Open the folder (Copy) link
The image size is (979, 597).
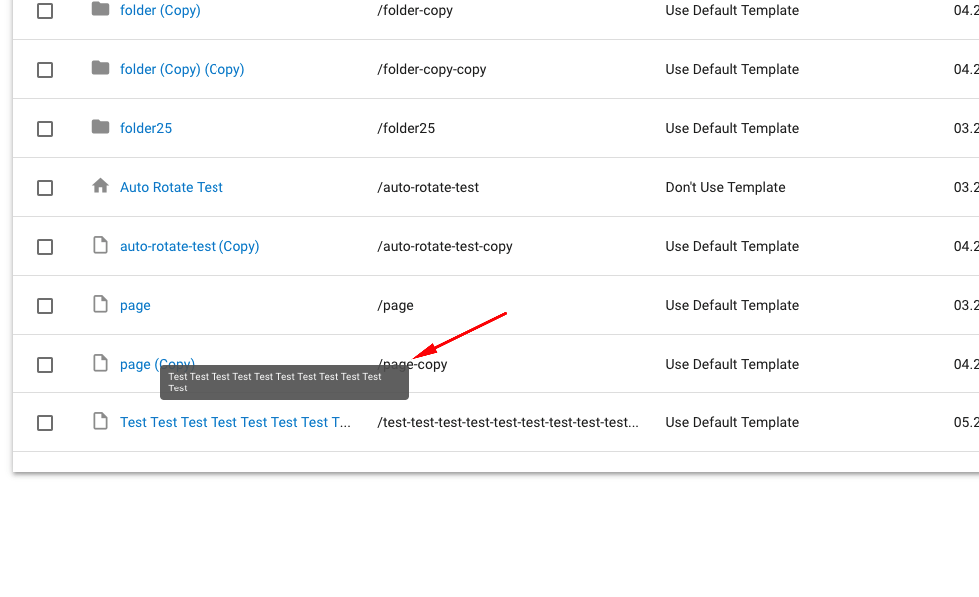[x=160, y=11]
